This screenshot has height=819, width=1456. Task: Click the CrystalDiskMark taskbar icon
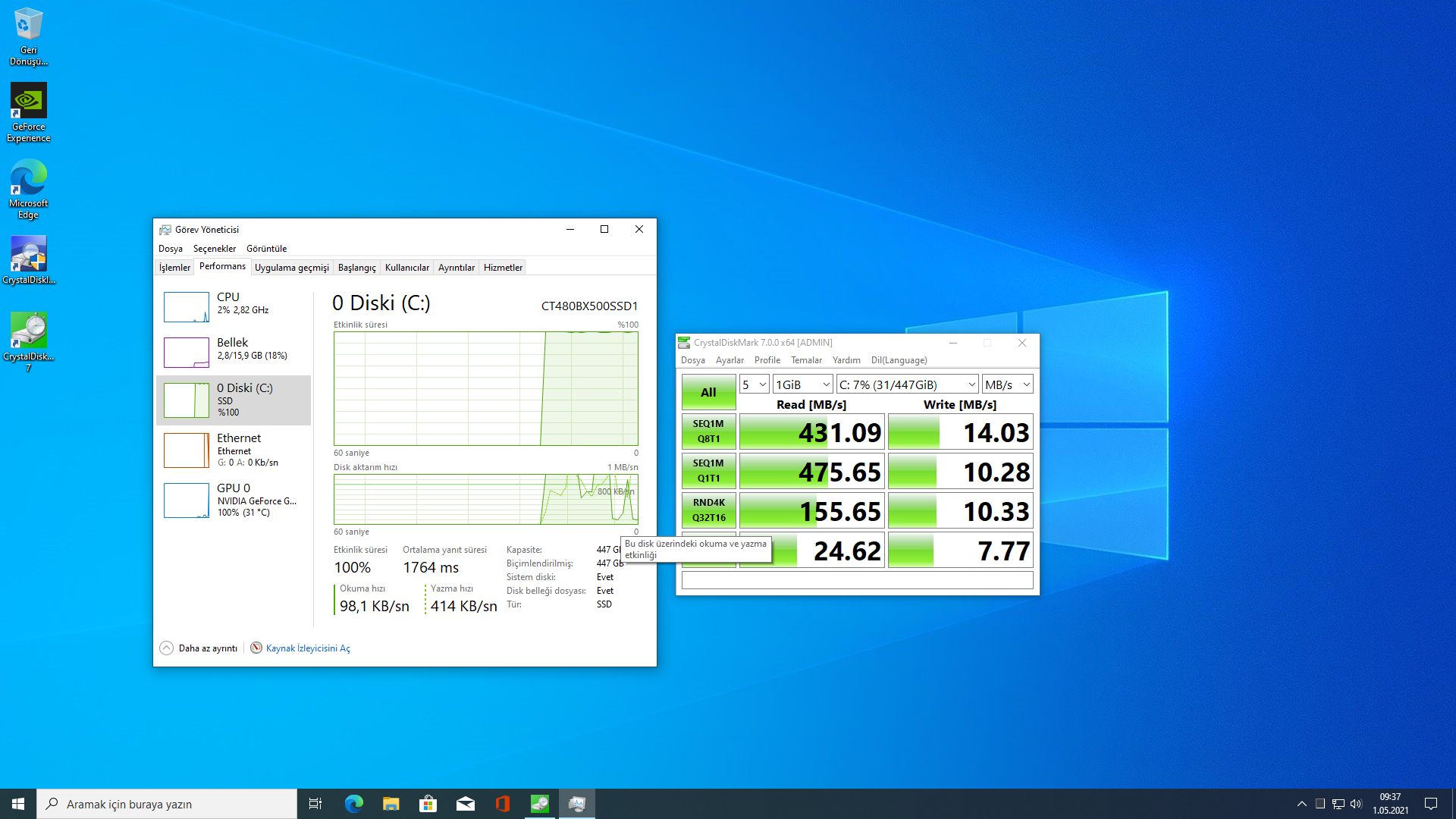539,804
